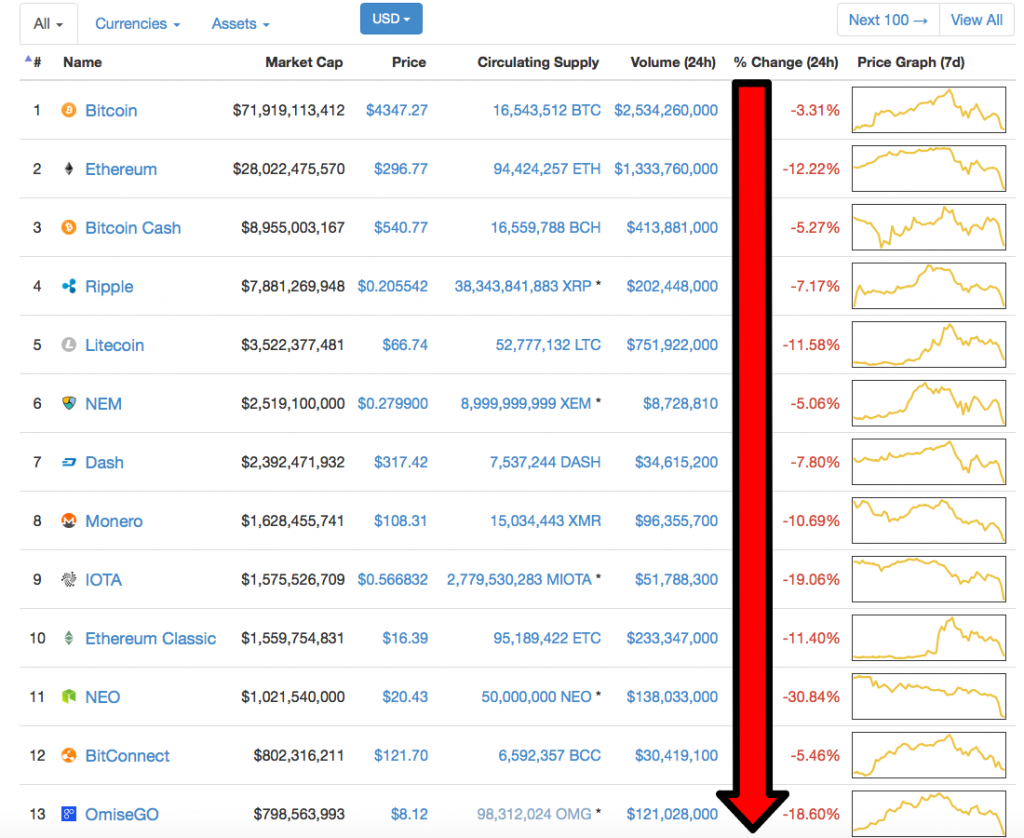Screen dimensions: 1024x838
Task: Open NEO's 7-day price graph
Action: click(929, 696)
